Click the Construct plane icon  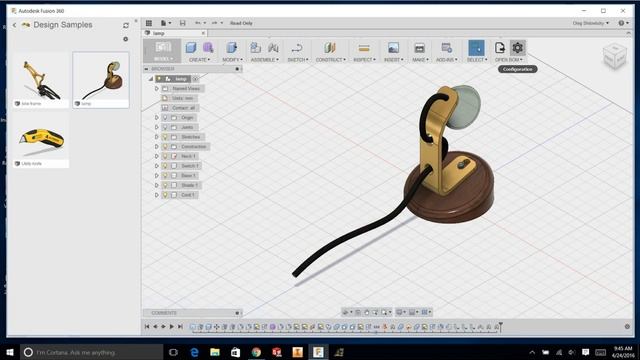[x=330, y=48]
